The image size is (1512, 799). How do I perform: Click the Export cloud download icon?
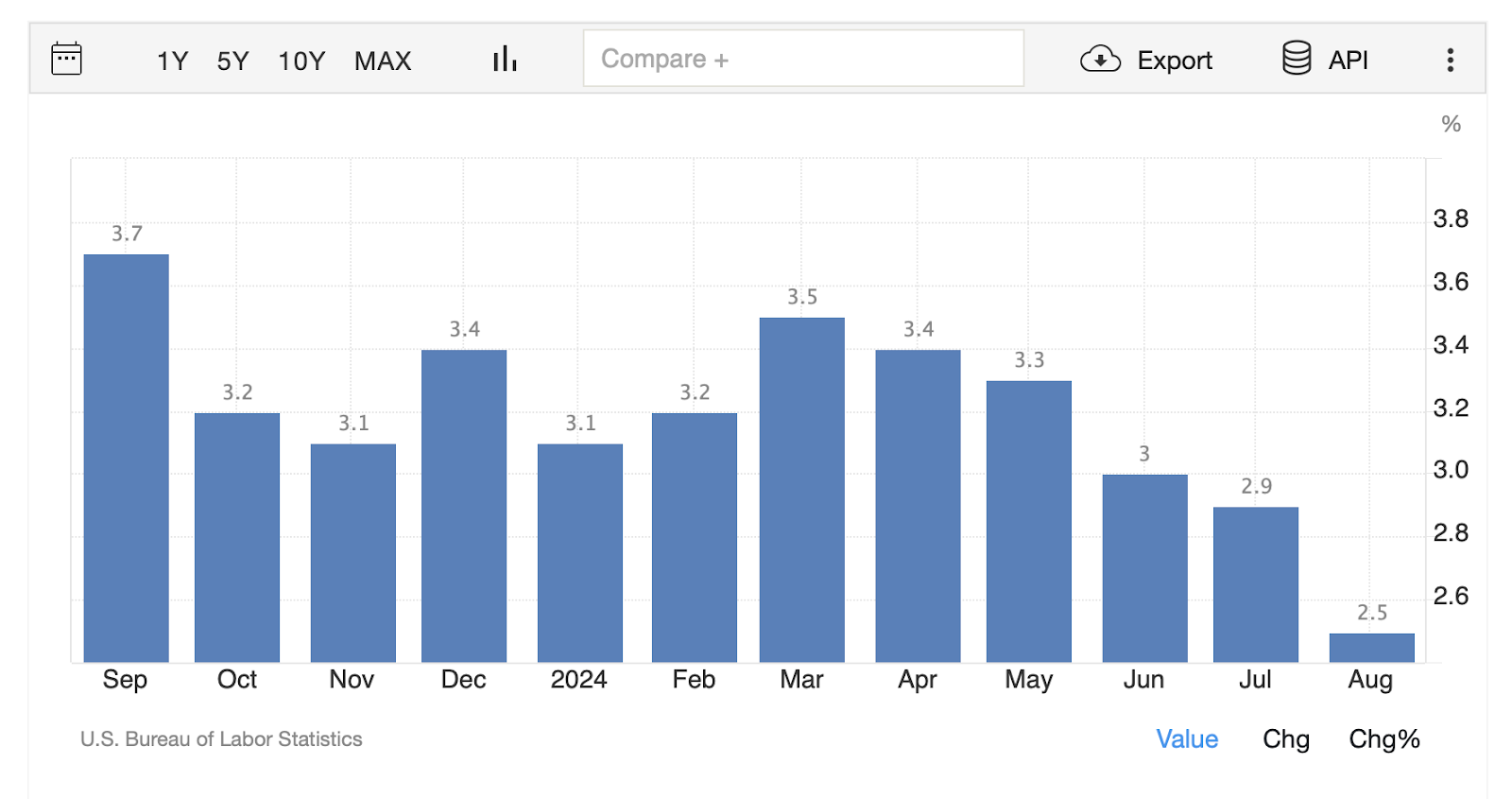point(1100,60)
